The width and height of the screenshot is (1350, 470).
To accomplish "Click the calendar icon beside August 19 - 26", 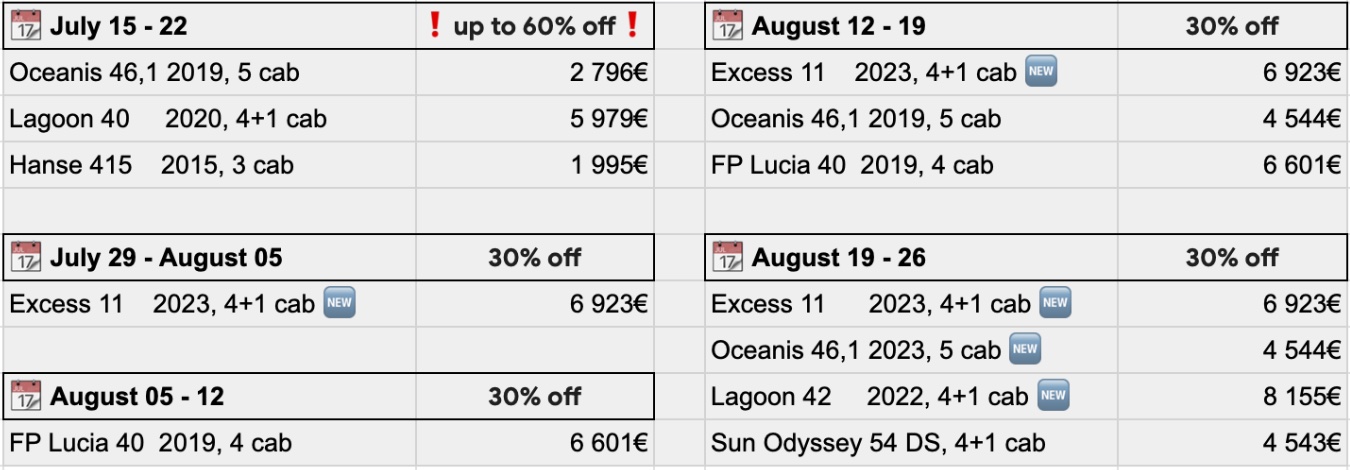I will tap(727, 258).
